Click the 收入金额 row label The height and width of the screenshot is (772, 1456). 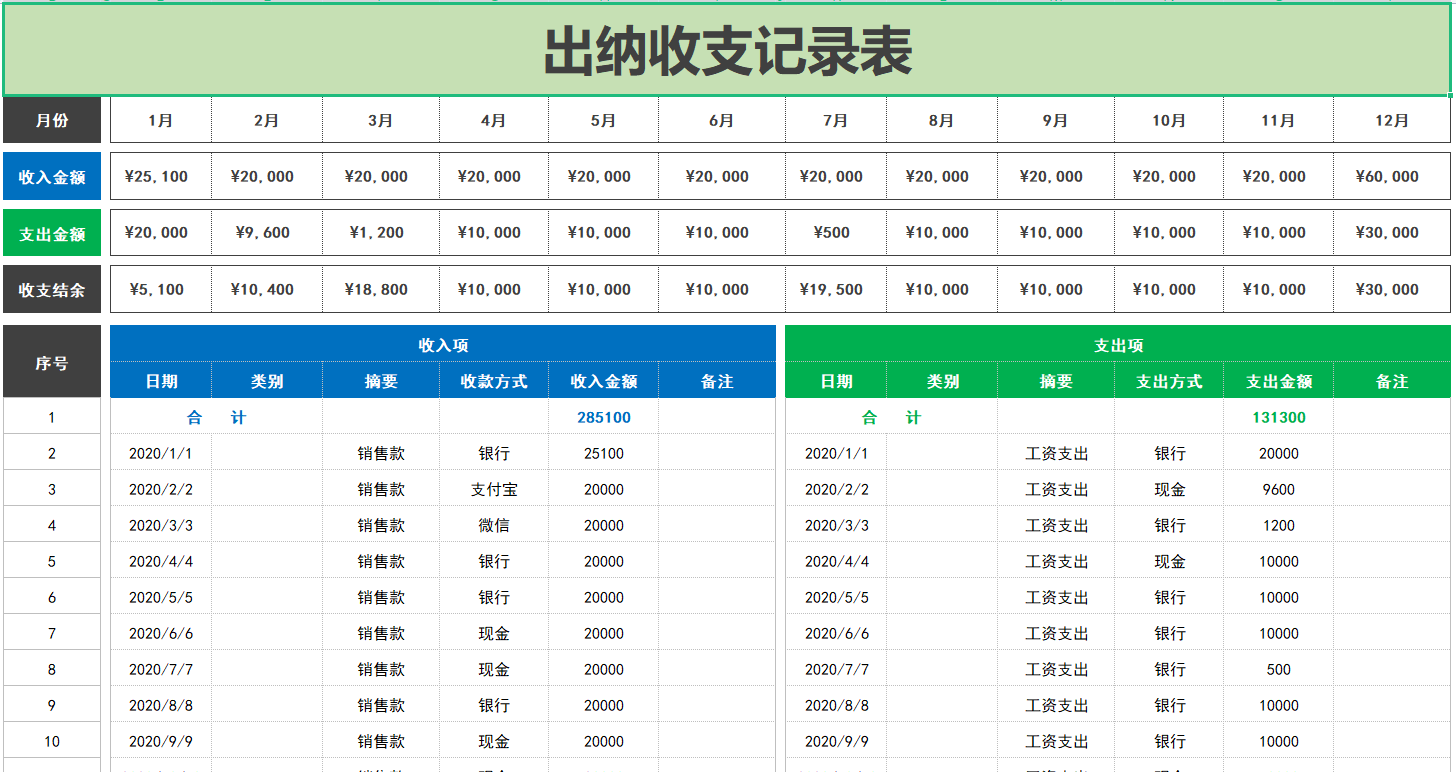51,175
